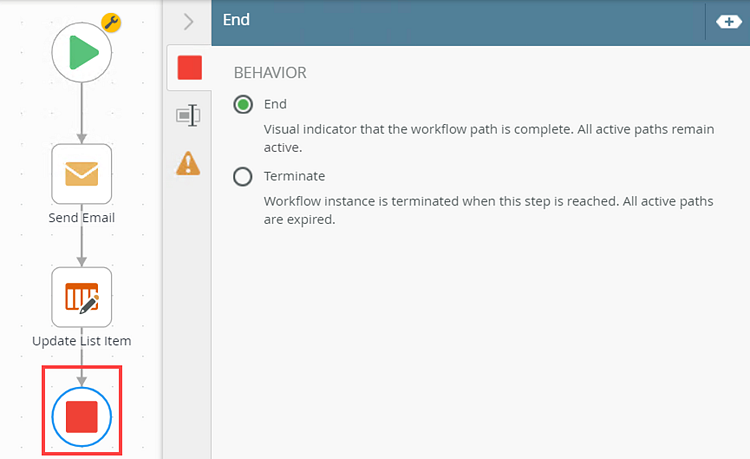
Task: Open the Properties tab with text cursor icon
Action: point(188,115)
